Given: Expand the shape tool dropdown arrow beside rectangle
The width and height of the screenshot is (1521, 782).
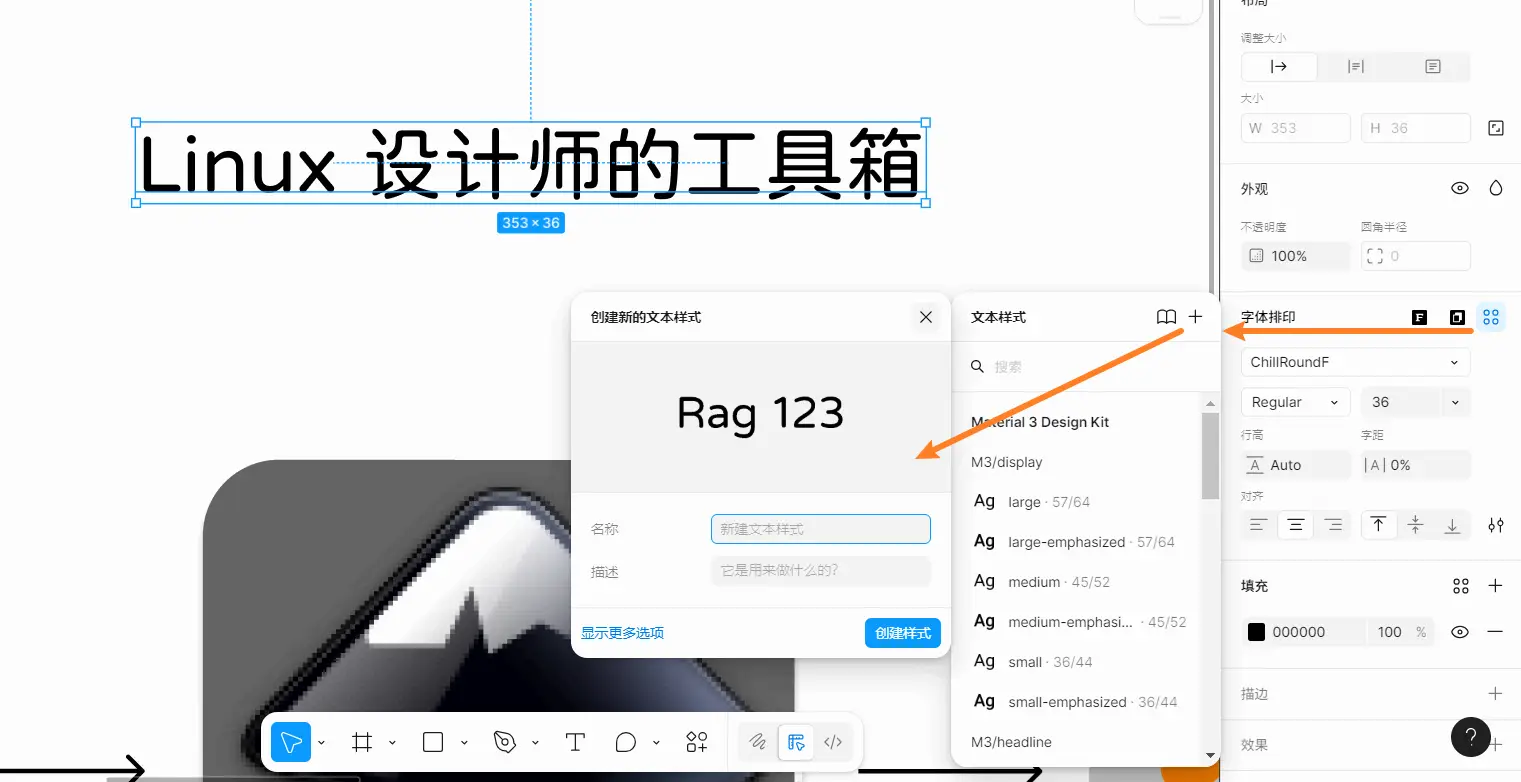Looking at the screenshot, I should (464, 743).
